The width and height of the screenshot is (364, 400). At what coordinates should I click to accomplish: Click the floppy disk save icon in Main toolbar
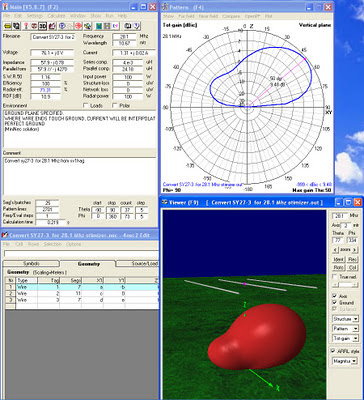point(107,26)
